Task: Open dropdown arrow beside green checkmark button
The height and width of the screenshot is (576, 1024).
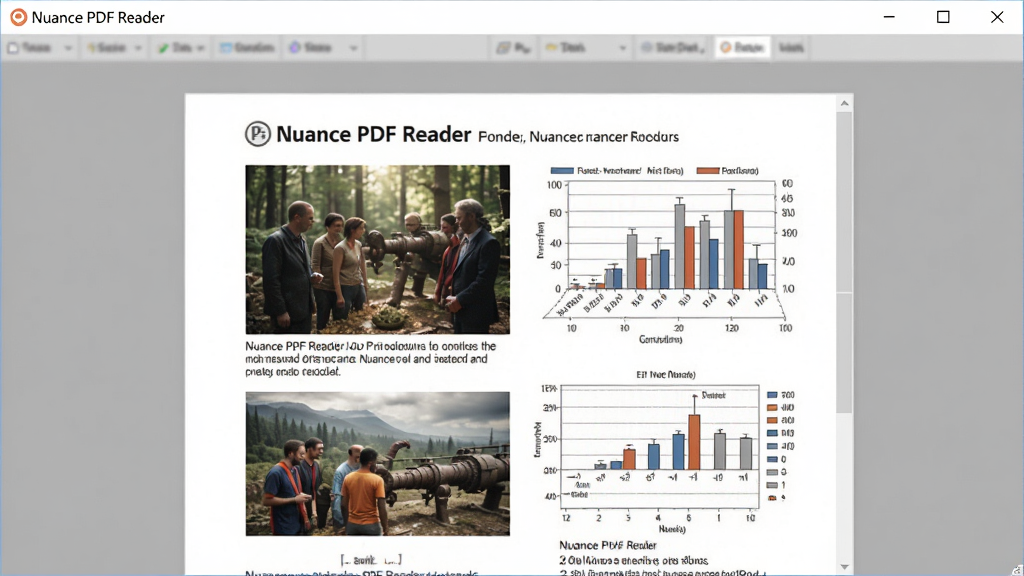Action: click(200, 48)
